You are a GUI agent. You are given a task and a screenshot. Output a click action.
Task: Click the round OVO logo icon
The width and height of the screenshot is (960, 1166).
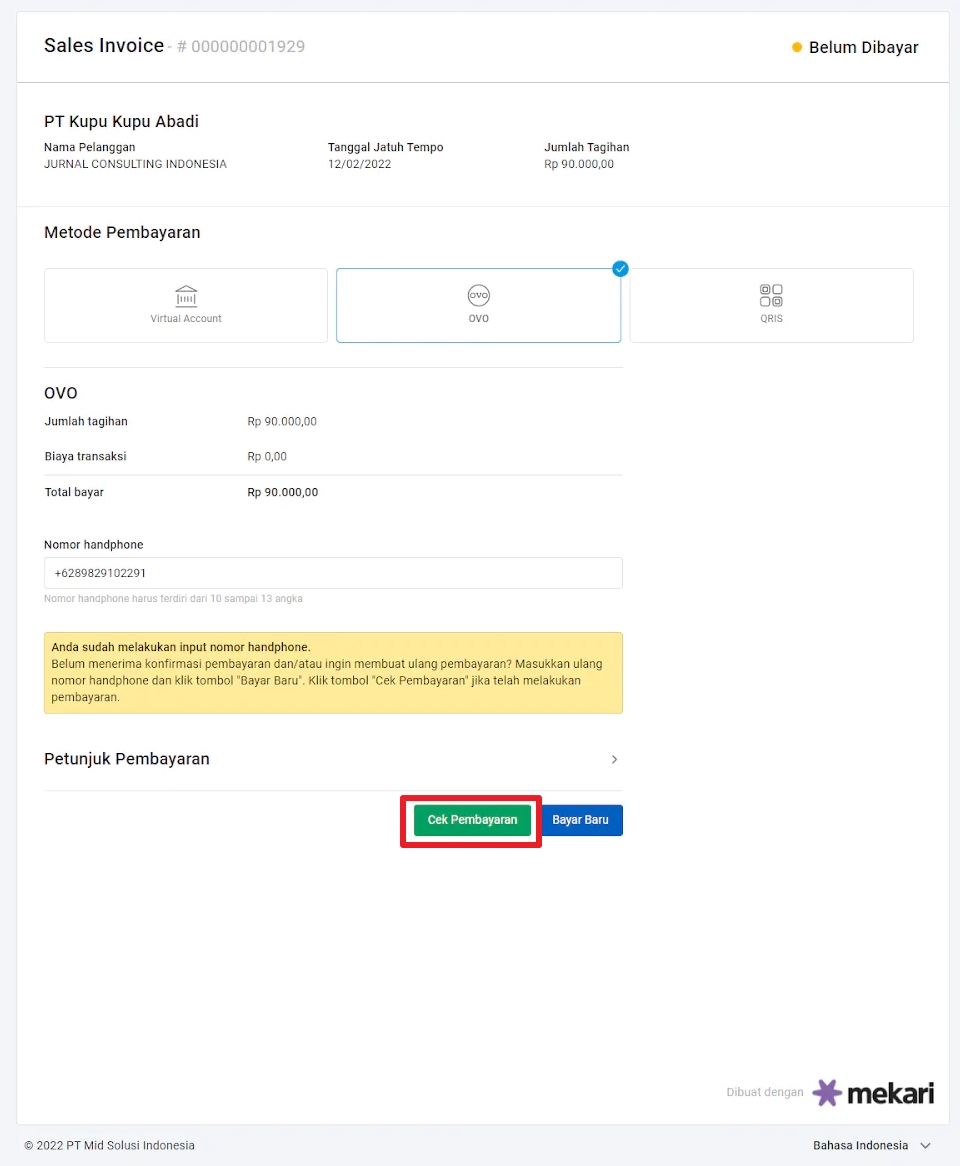coord(479,295)
